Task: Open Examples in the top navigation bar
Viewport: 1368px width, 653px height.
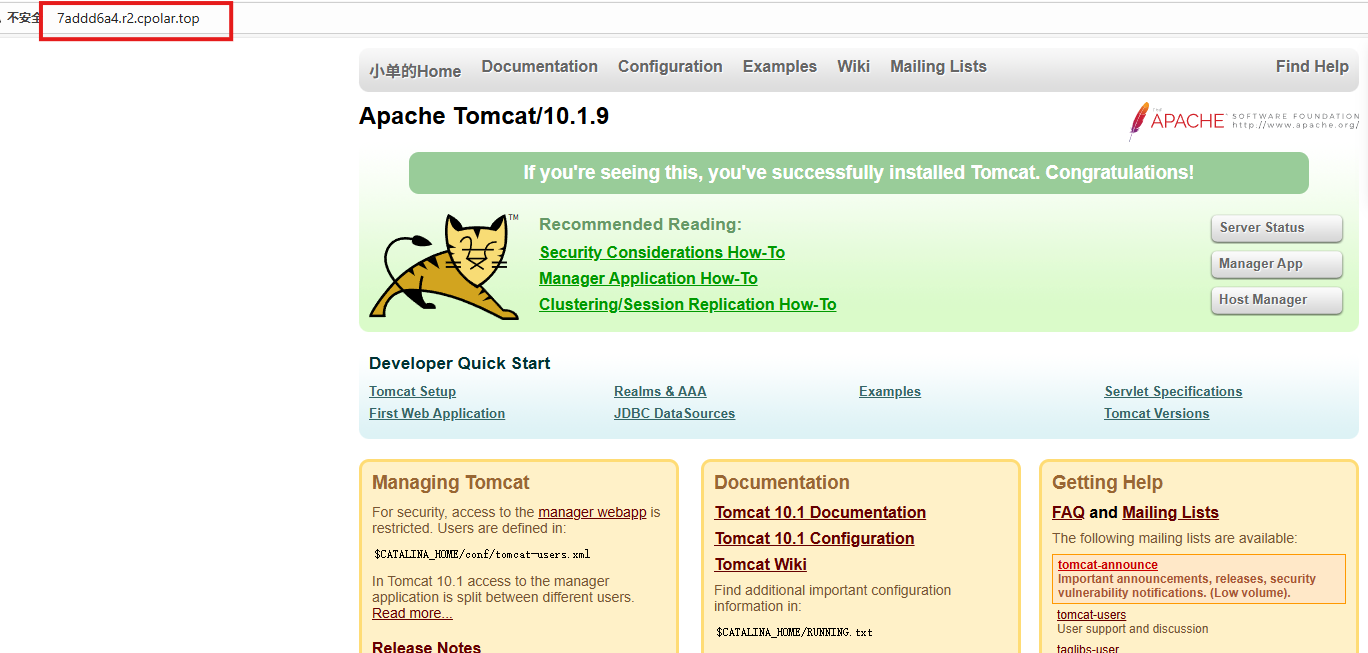Action: pyautogui.click(x=780, y=67)
